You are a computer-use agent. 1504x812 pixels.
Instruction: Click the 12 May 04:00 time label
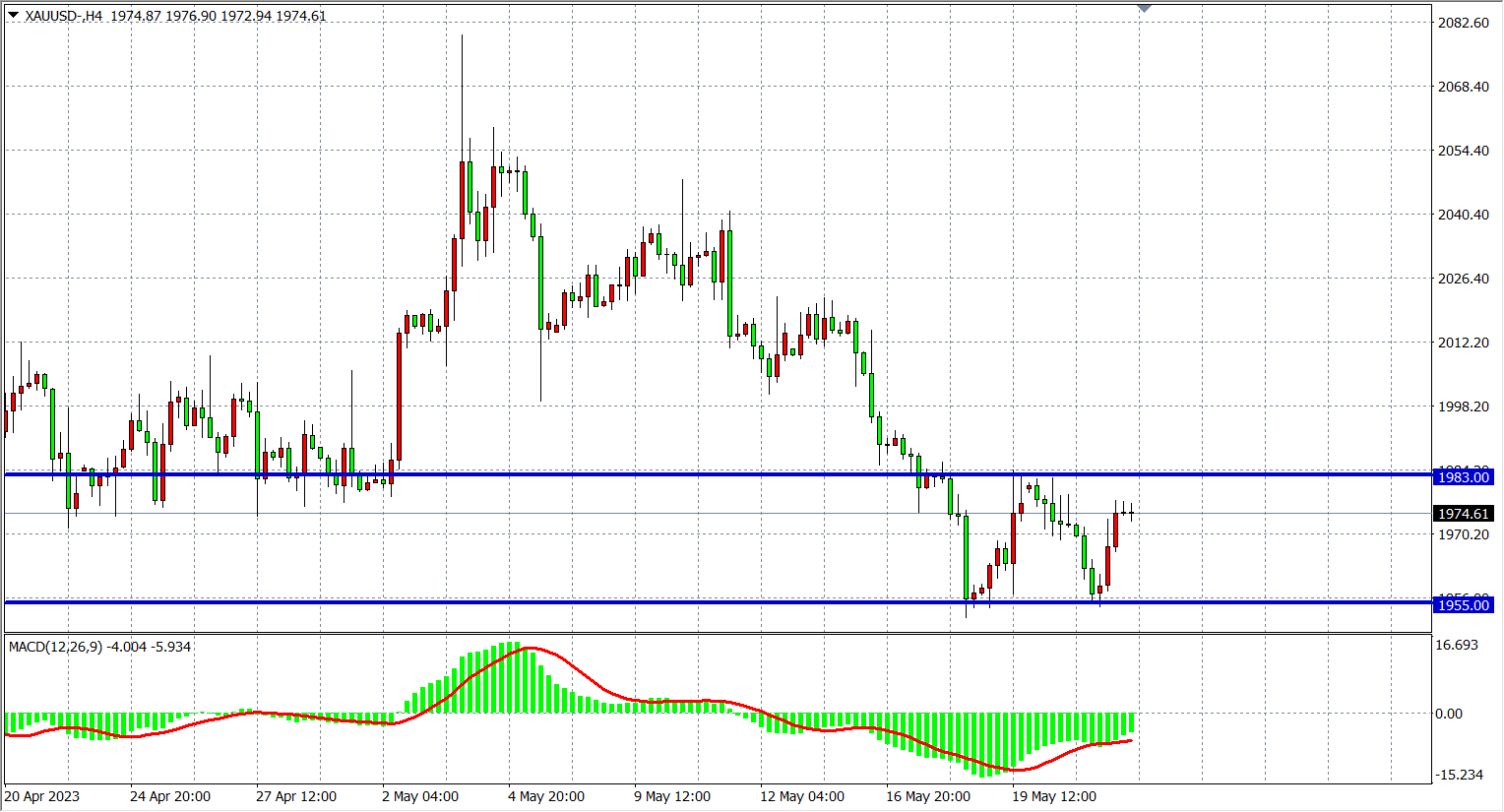802,796
